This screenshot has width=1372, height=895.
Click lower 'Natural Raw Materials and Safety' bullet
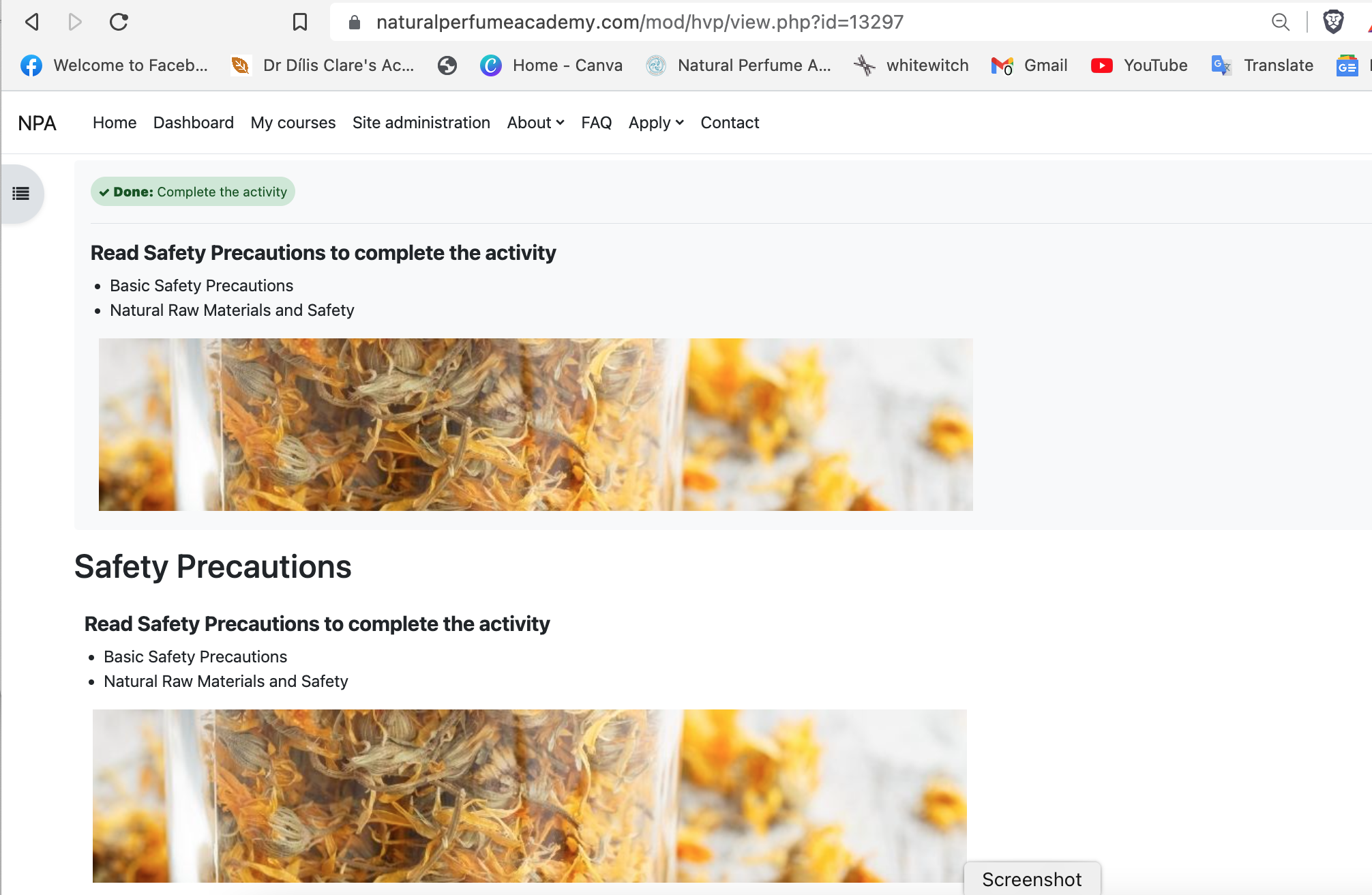226,681
